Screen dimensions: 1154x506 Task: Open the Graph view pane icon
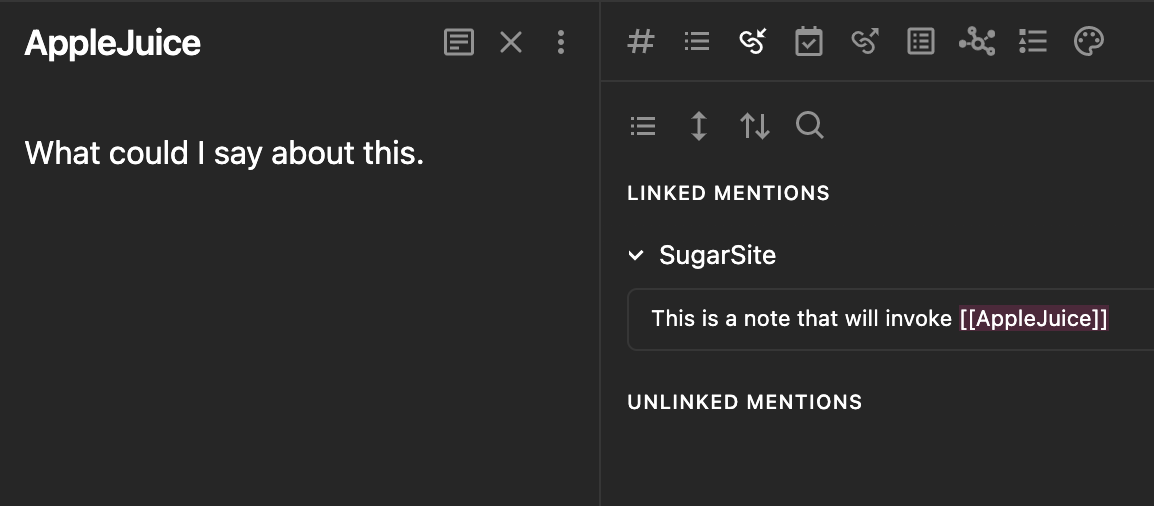tap(977, 41)
